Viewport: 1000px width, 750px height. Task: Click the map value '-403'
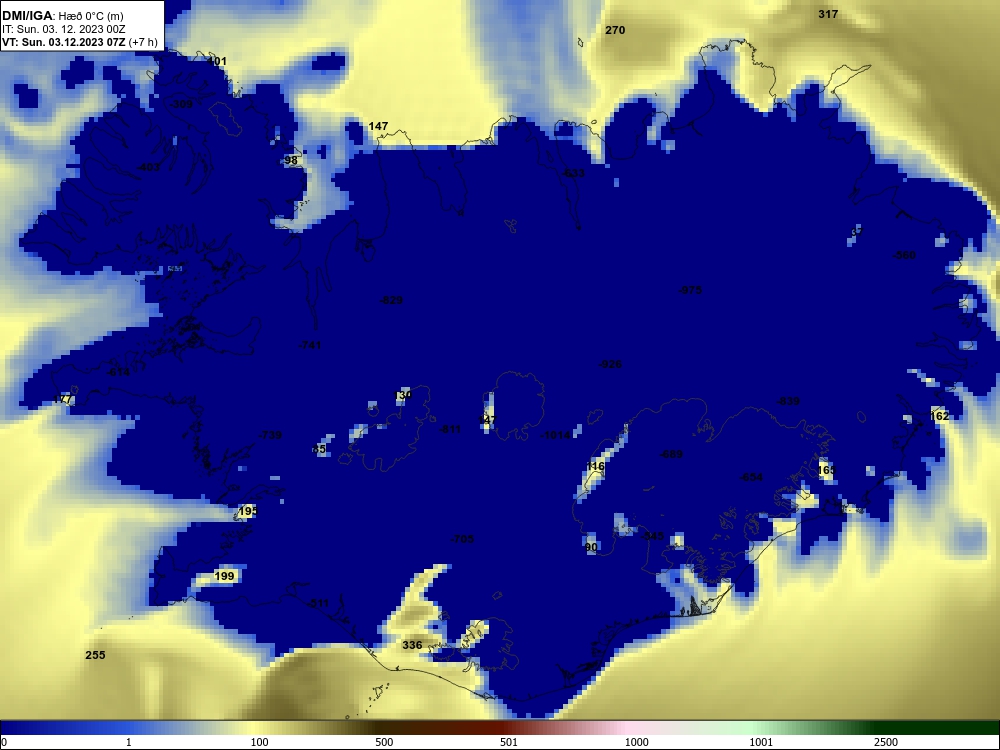click(148, 167)
